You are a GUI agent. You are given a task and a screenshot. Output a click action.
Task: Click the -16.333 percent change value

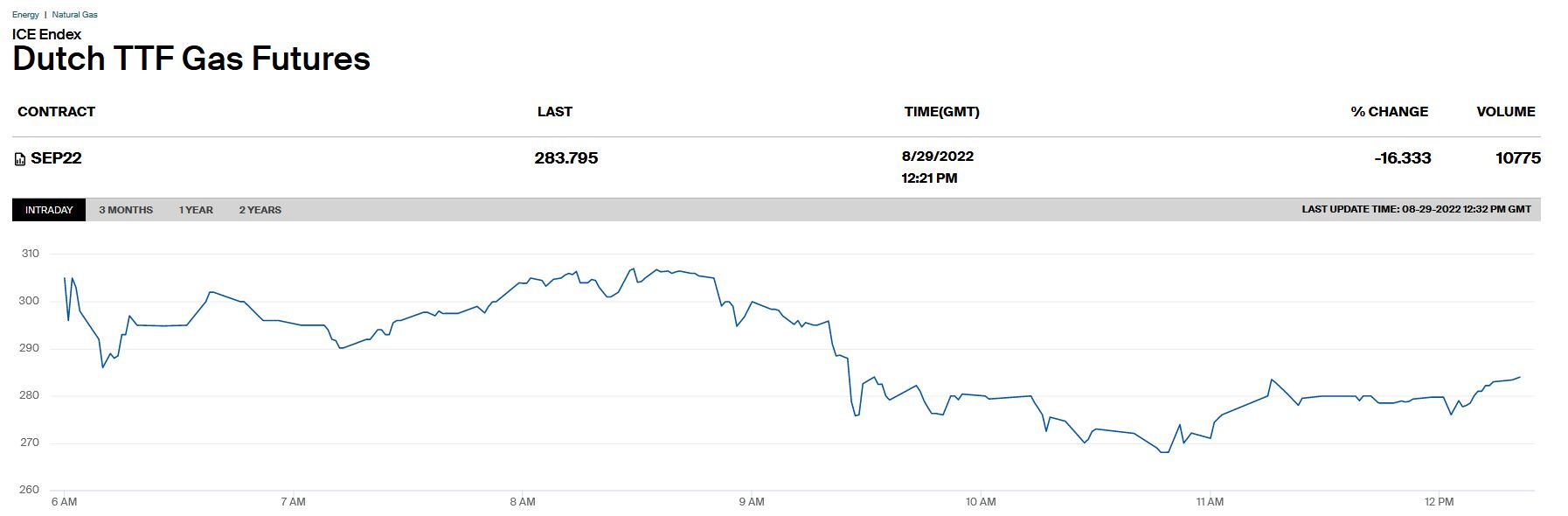coord(1402,158)
